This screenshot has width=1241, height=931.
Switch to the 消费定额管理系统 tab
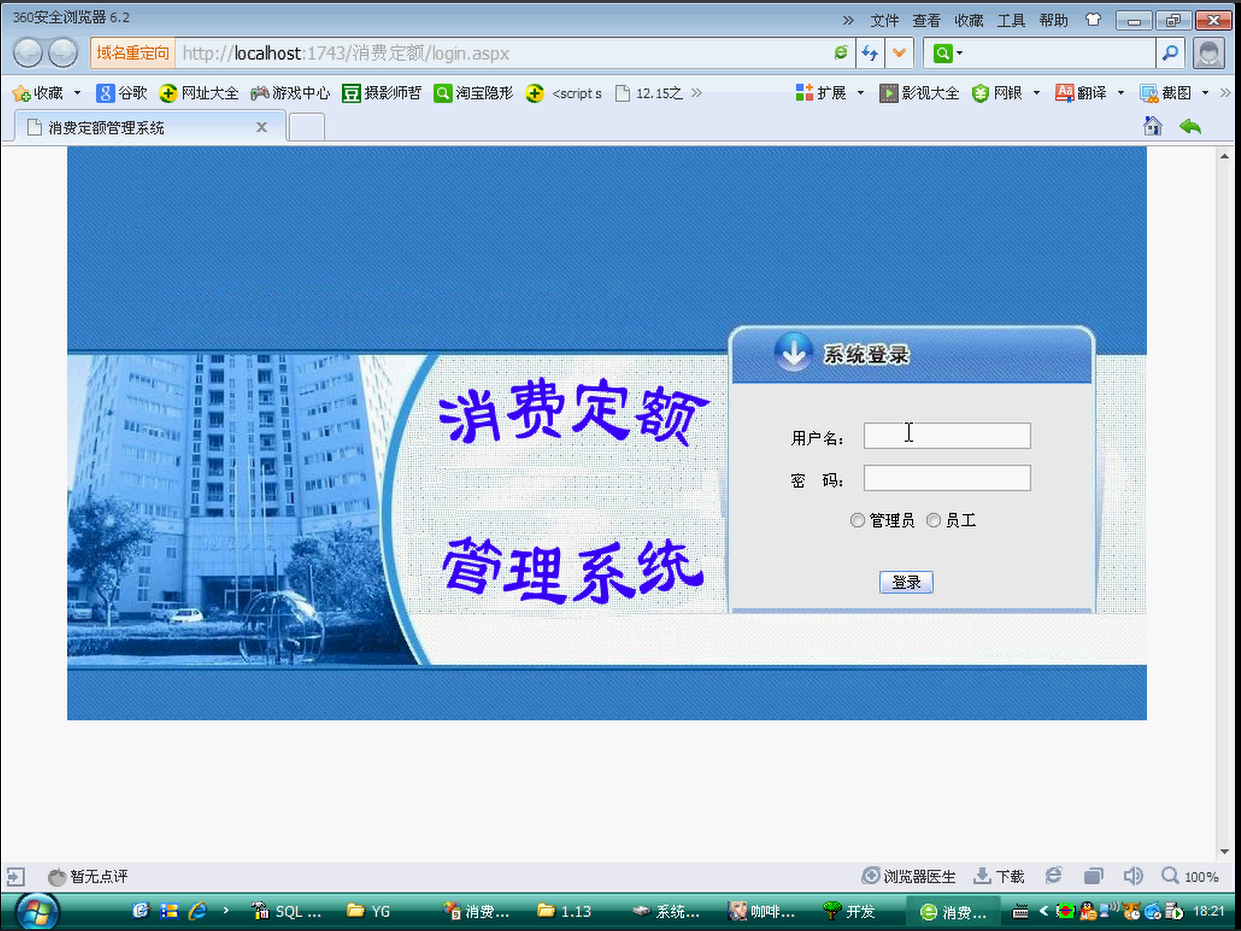pos(150,127)
